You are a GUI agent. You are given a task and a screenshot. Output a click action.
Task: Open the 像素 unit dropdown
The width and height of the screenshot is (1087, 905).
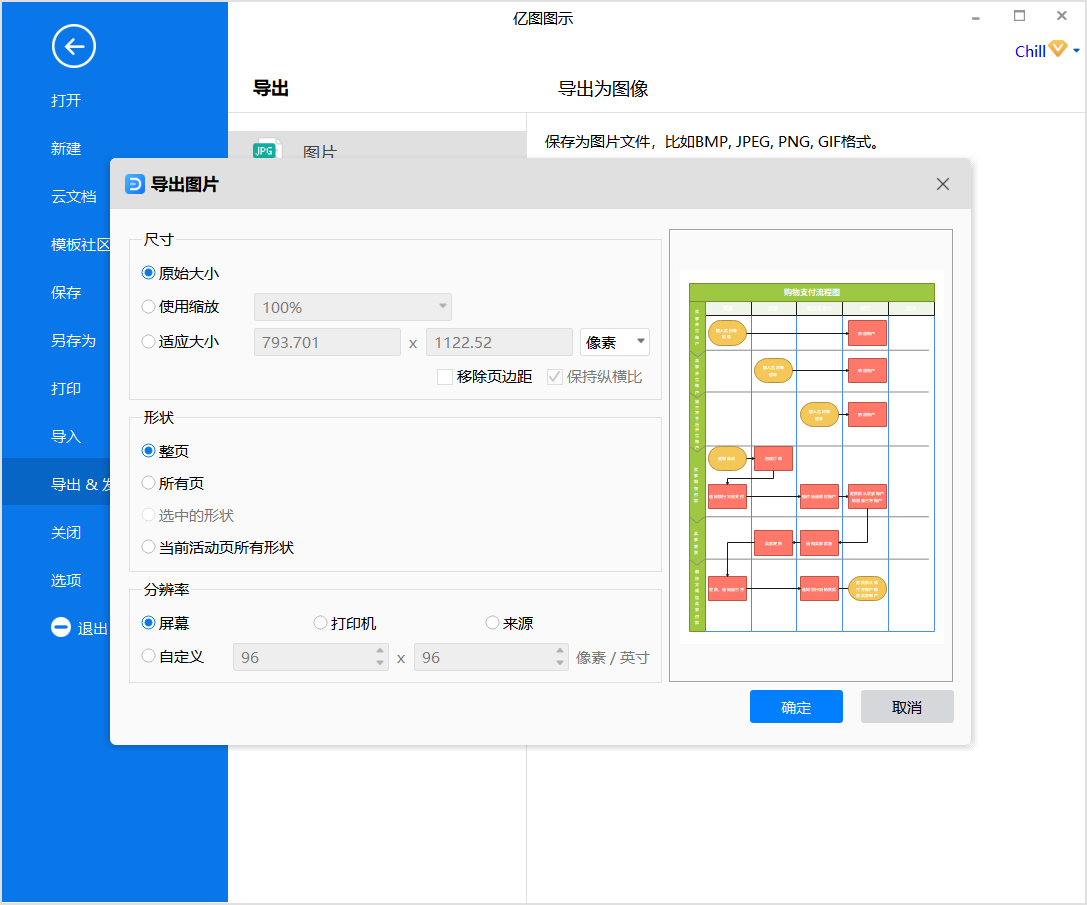click(x=614, y=342)
